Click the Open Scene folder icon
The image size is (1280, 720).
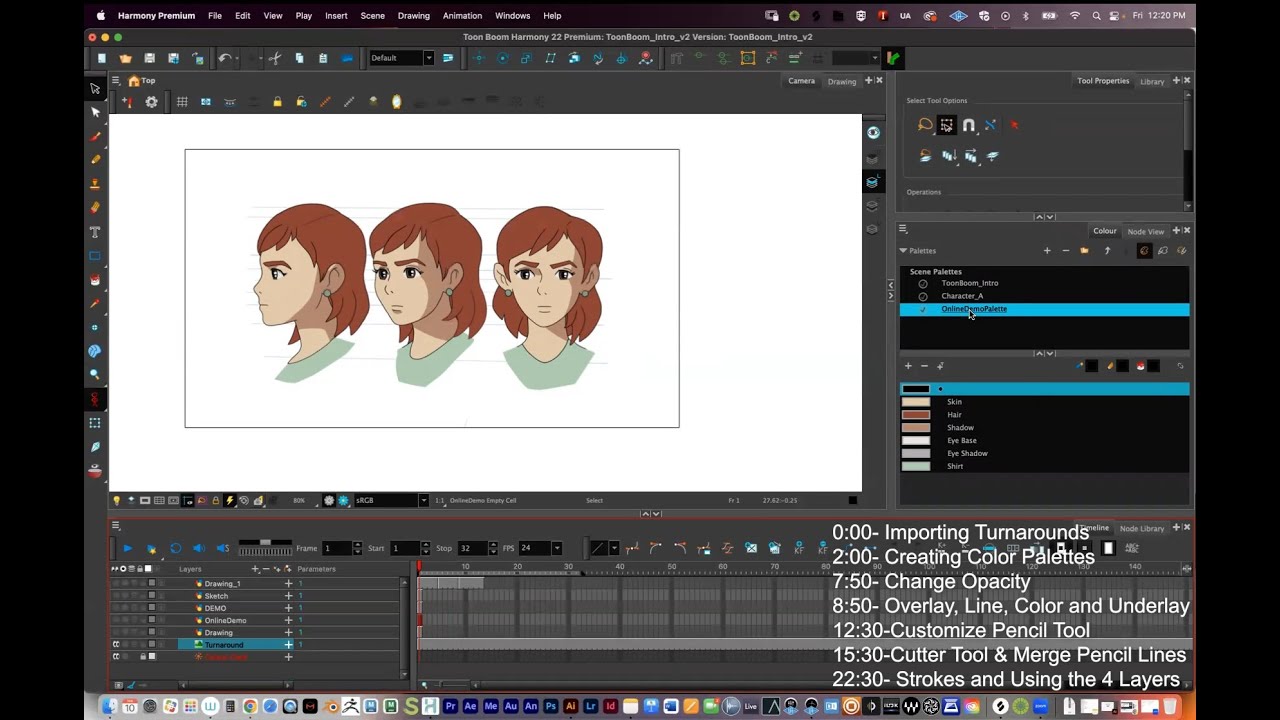[125, 58]
